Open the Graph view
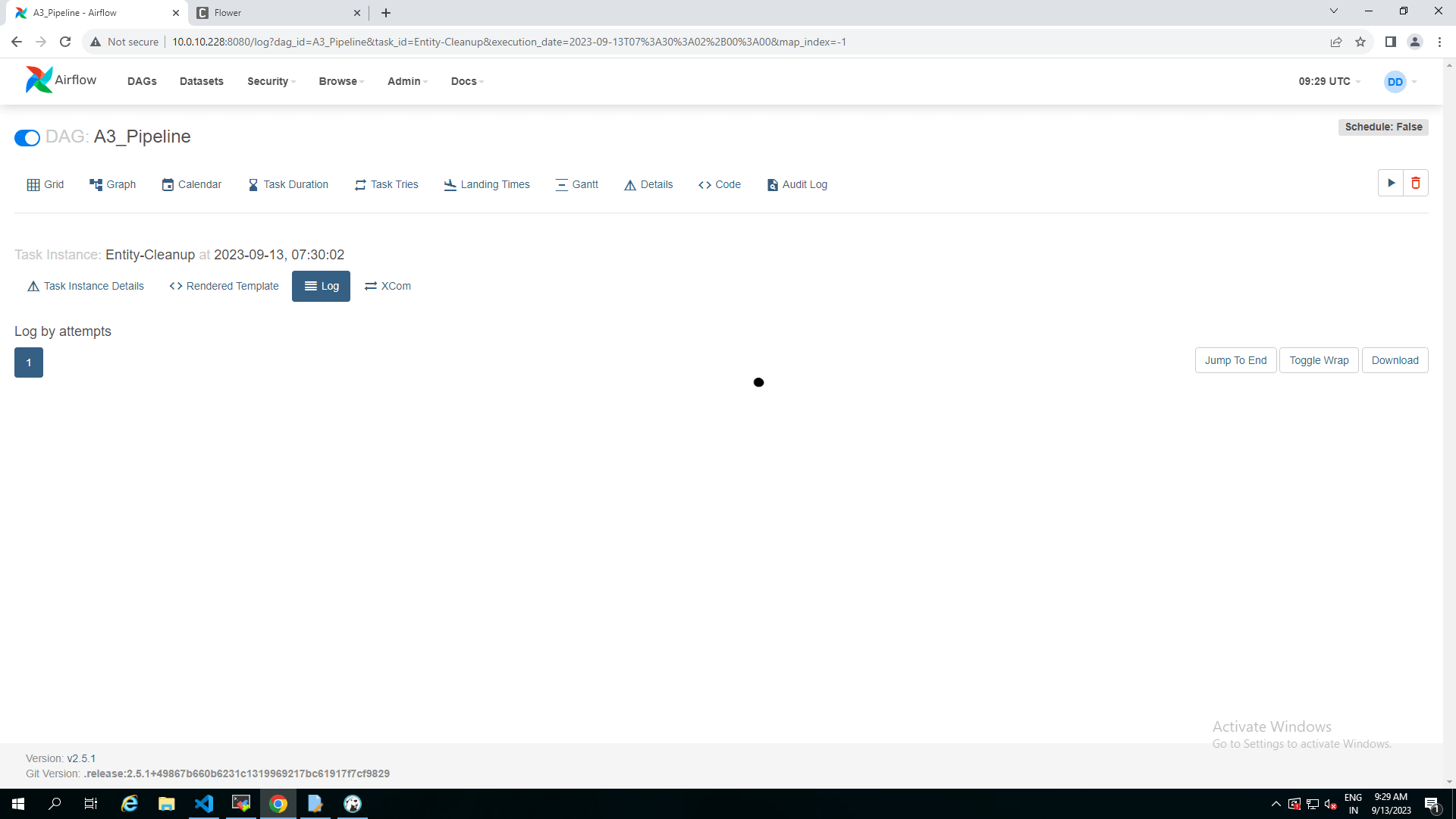Screen dimensions: 1456x819 112,184
